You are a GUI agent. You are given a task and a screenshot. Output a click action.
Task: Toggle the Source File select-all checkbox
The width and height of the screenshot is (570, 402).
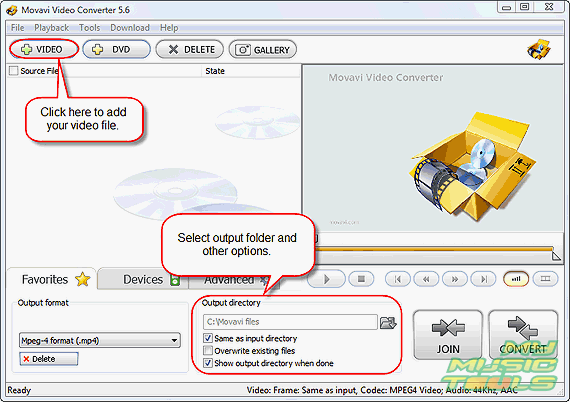click(13, 71)
